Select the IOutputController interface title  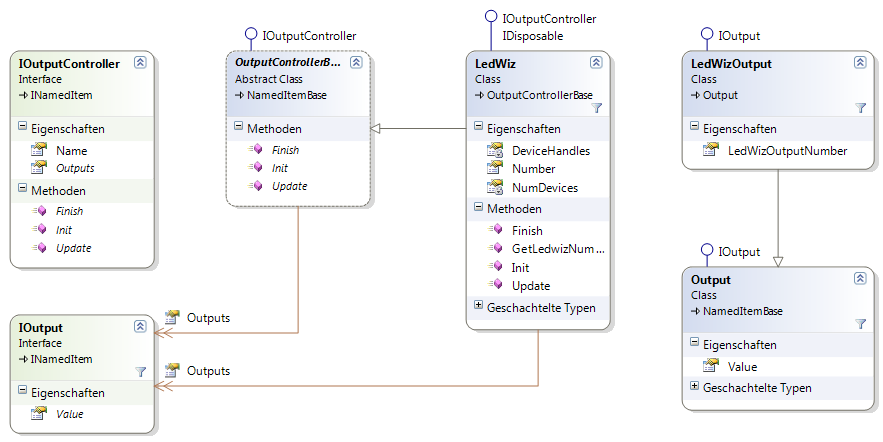click(69, 64)
